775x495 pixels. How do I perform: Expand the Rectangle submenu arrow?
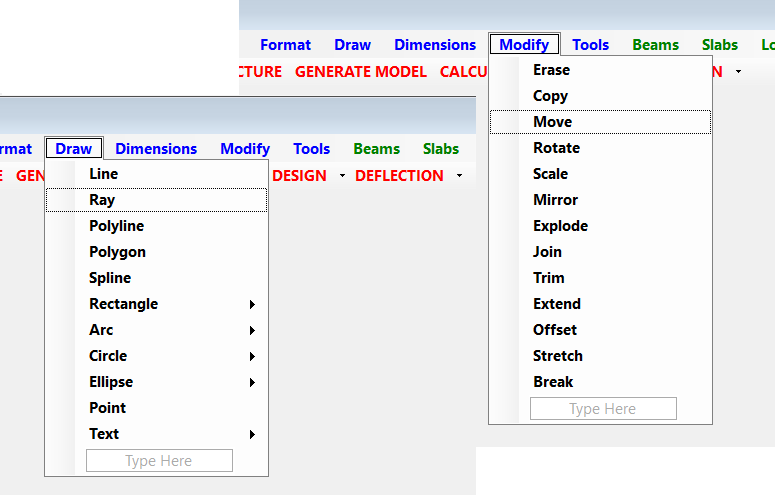click(252, 304)
